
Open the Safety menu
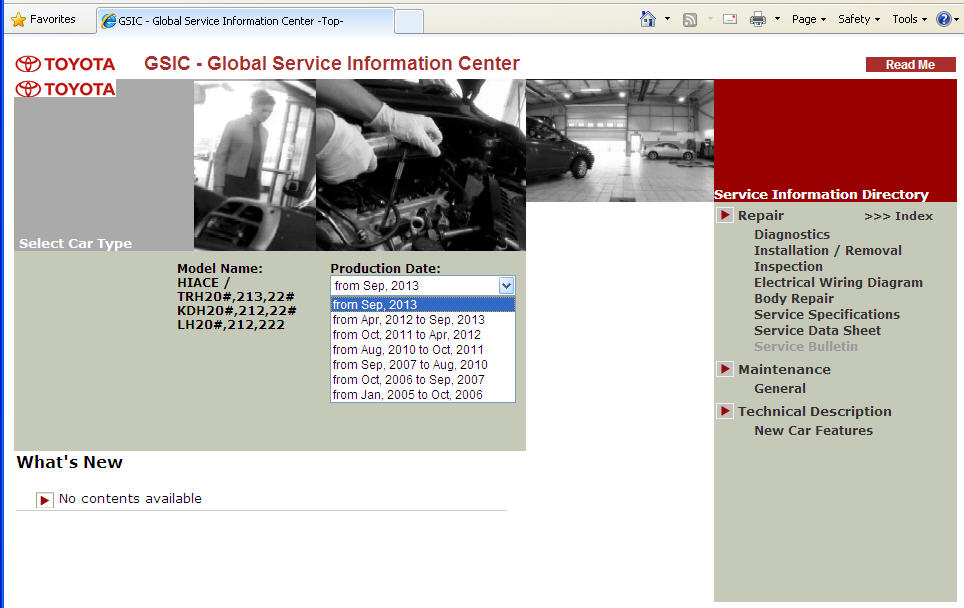(859, 19)
